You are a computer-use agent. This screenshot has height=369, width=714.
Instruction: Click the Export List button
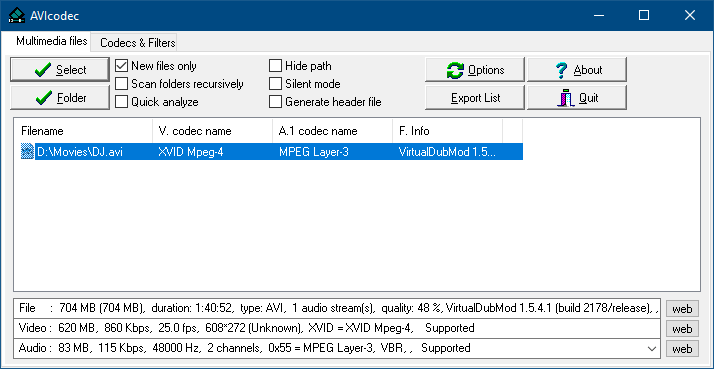474,97
